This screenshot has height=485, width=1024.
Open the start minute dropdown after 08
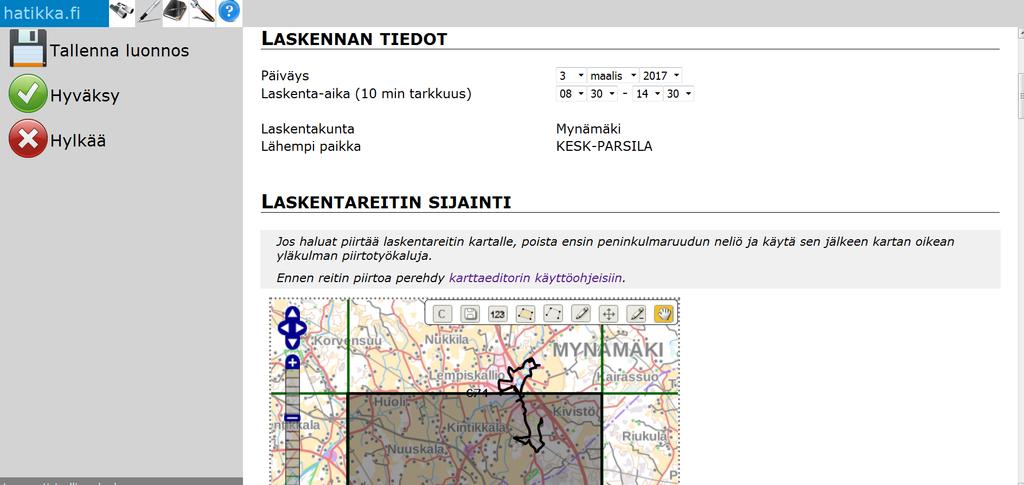tap(602, 94)
